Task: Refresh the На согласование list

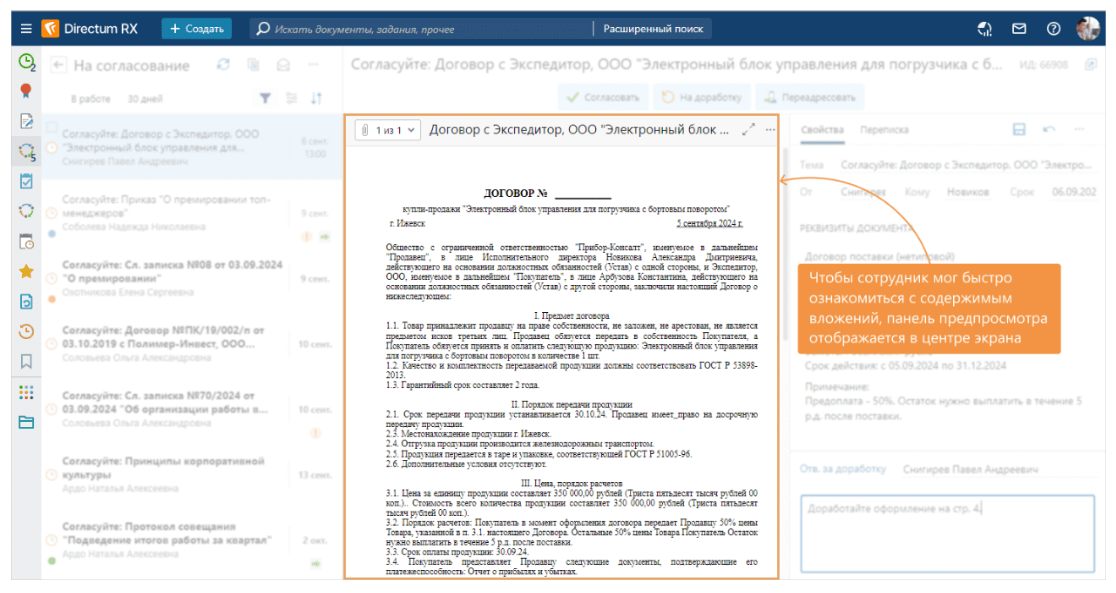Action: point(223,65)
